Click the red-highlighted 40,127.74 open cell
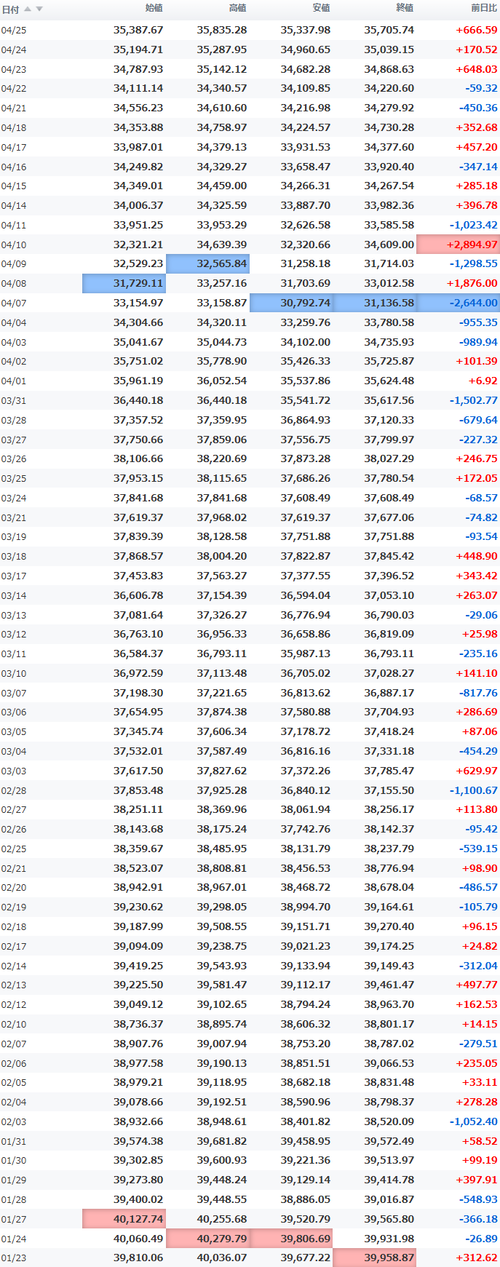The height and width of the screenshot is (1267, 500). 123,1219
